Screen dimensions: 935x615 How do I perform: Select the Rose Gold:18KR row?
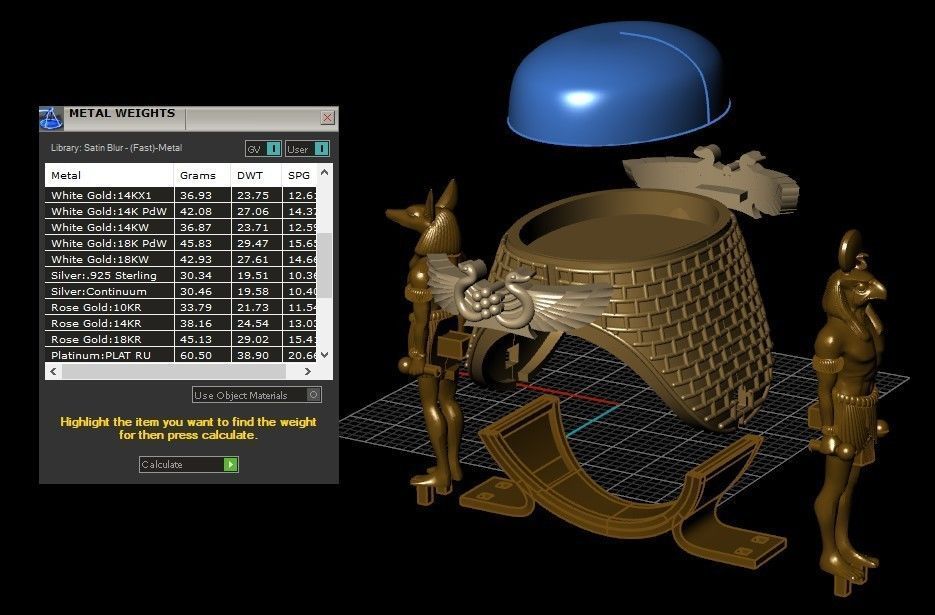click(x=181, y=339)
